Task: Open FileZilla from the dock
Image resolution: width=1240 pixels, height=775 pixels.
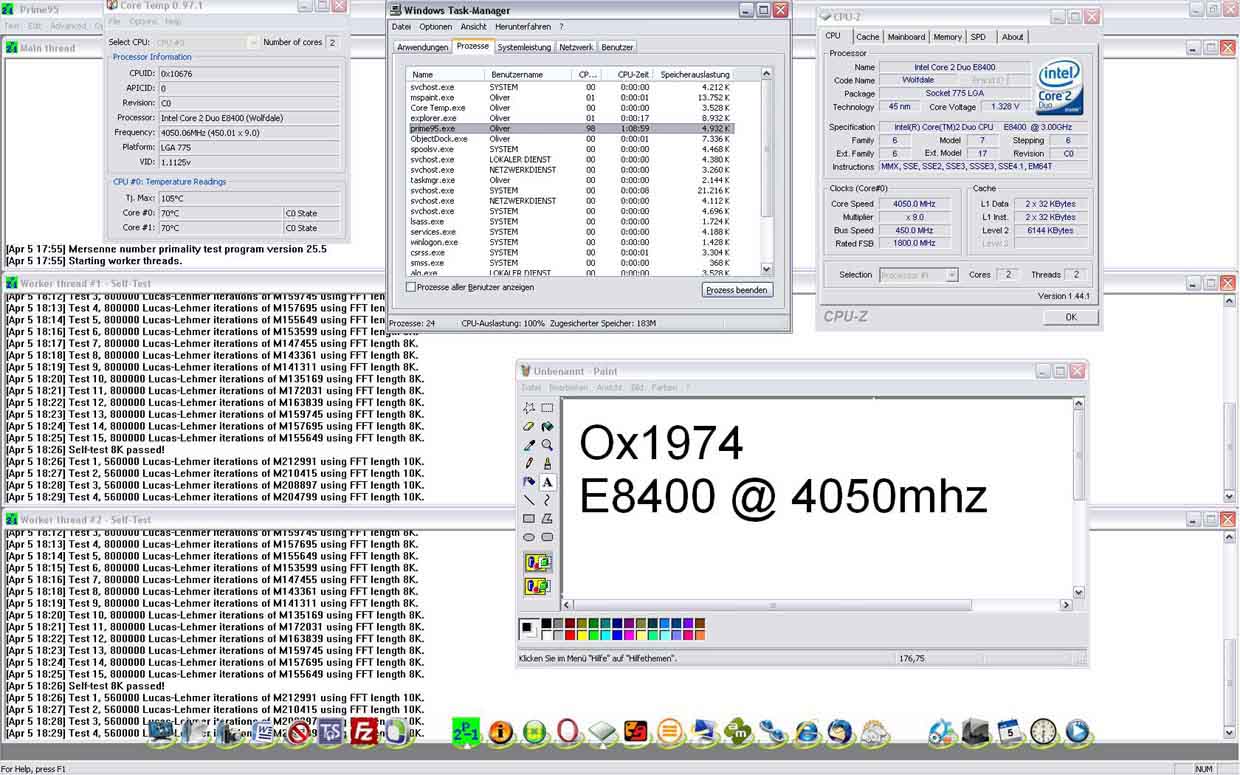Action: (365, 732)
